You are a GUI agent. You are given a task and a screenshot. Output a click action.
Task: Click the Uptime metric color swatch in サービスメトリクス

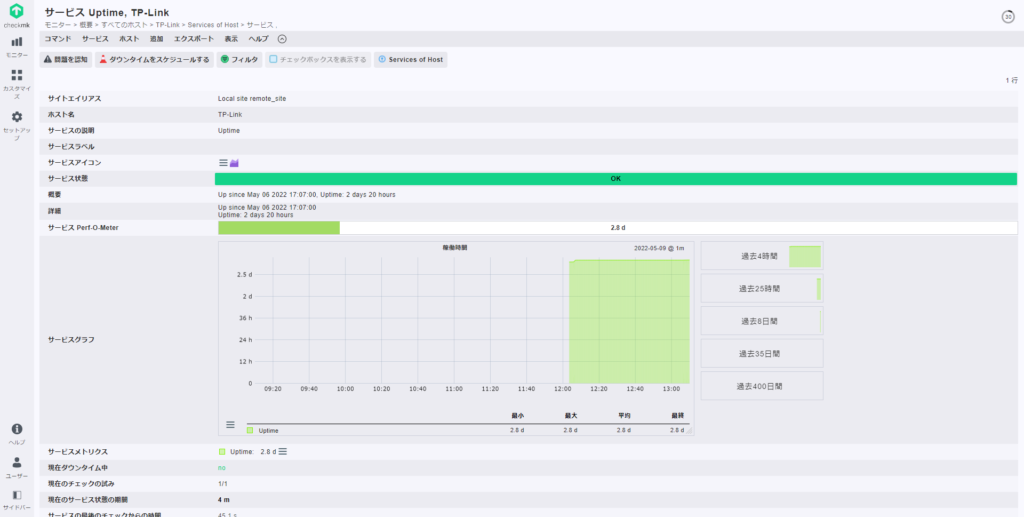tap(222, 452)
